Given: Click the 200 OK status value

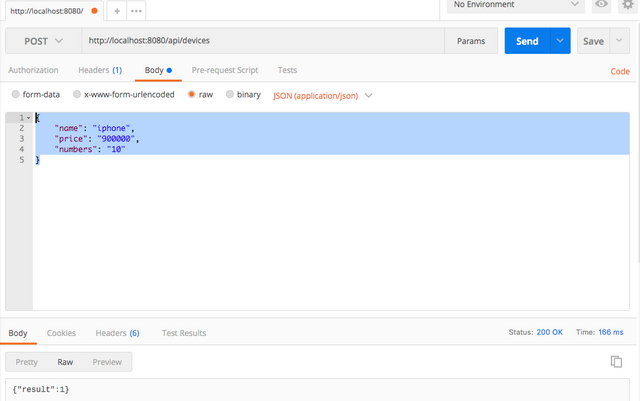Looking at the screenshot, I should click(549, 332).
